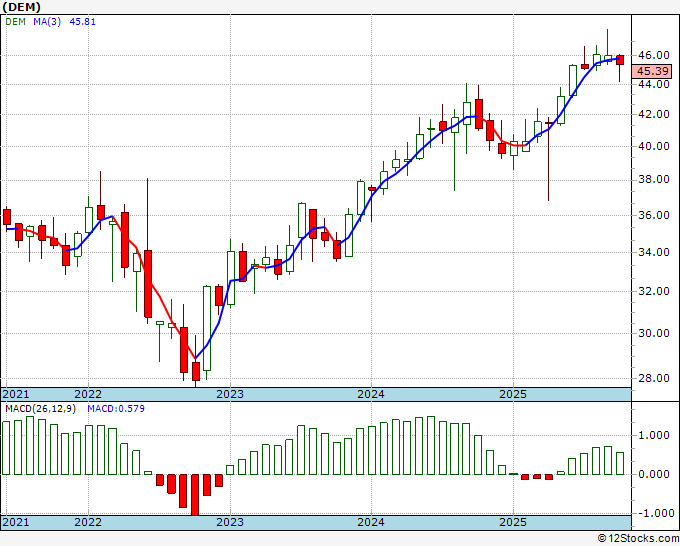Click the 30.00 price axis label
The image size is (680, 546).
(654, 333)
